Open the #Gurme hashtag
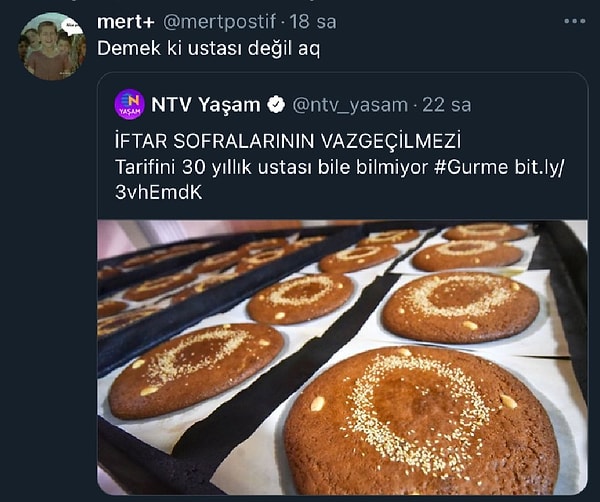The height and width of the screenshot is (502, 600). pyautogui.click(x=471, y=167)
